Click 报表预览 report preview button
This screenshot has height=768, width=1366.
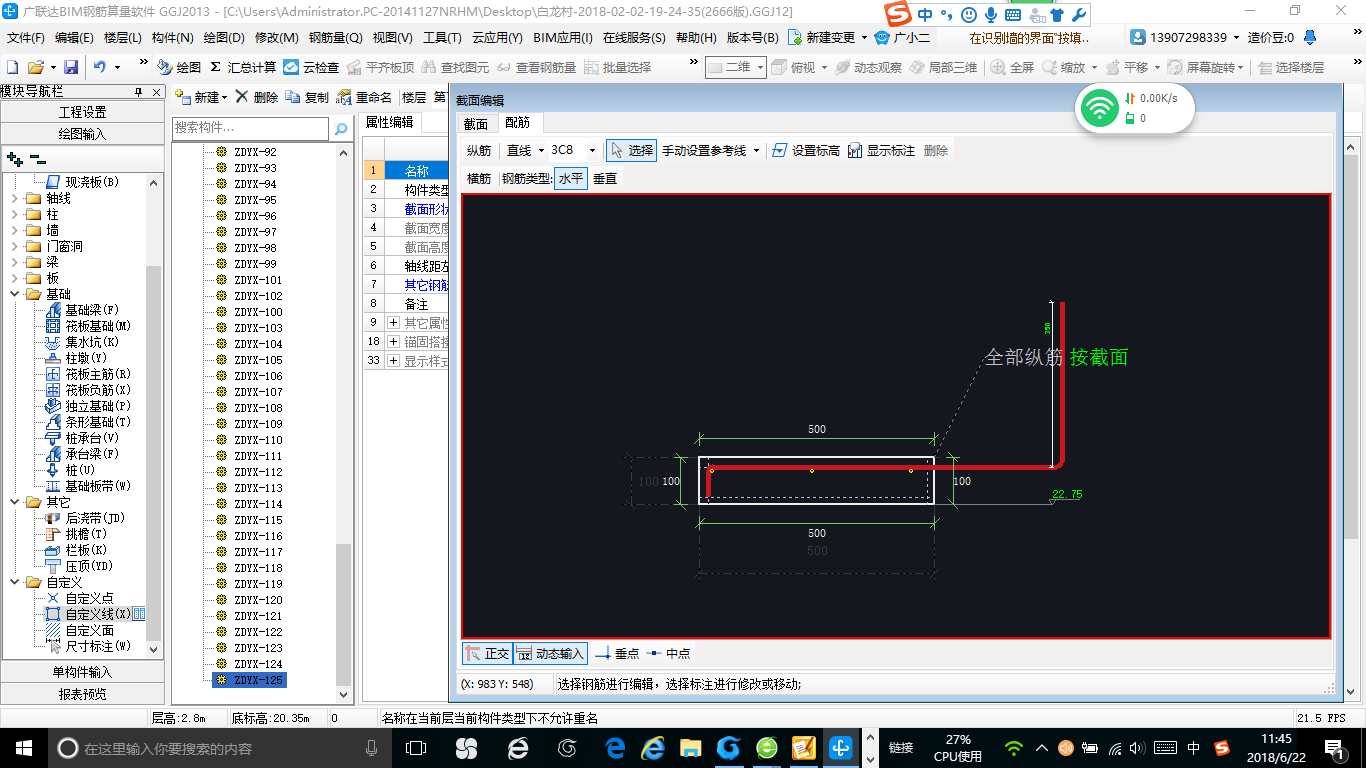click(82, 693)
